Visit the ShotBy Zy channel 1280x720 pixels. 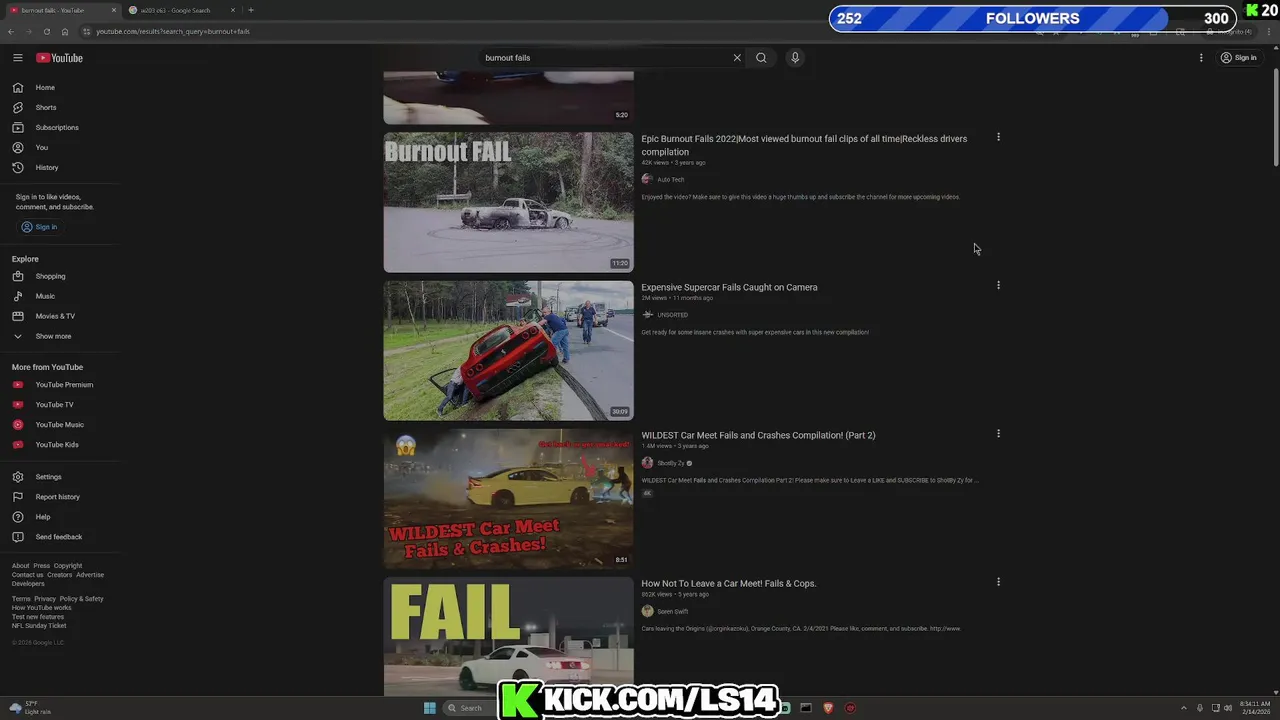(x=670, y=463)
